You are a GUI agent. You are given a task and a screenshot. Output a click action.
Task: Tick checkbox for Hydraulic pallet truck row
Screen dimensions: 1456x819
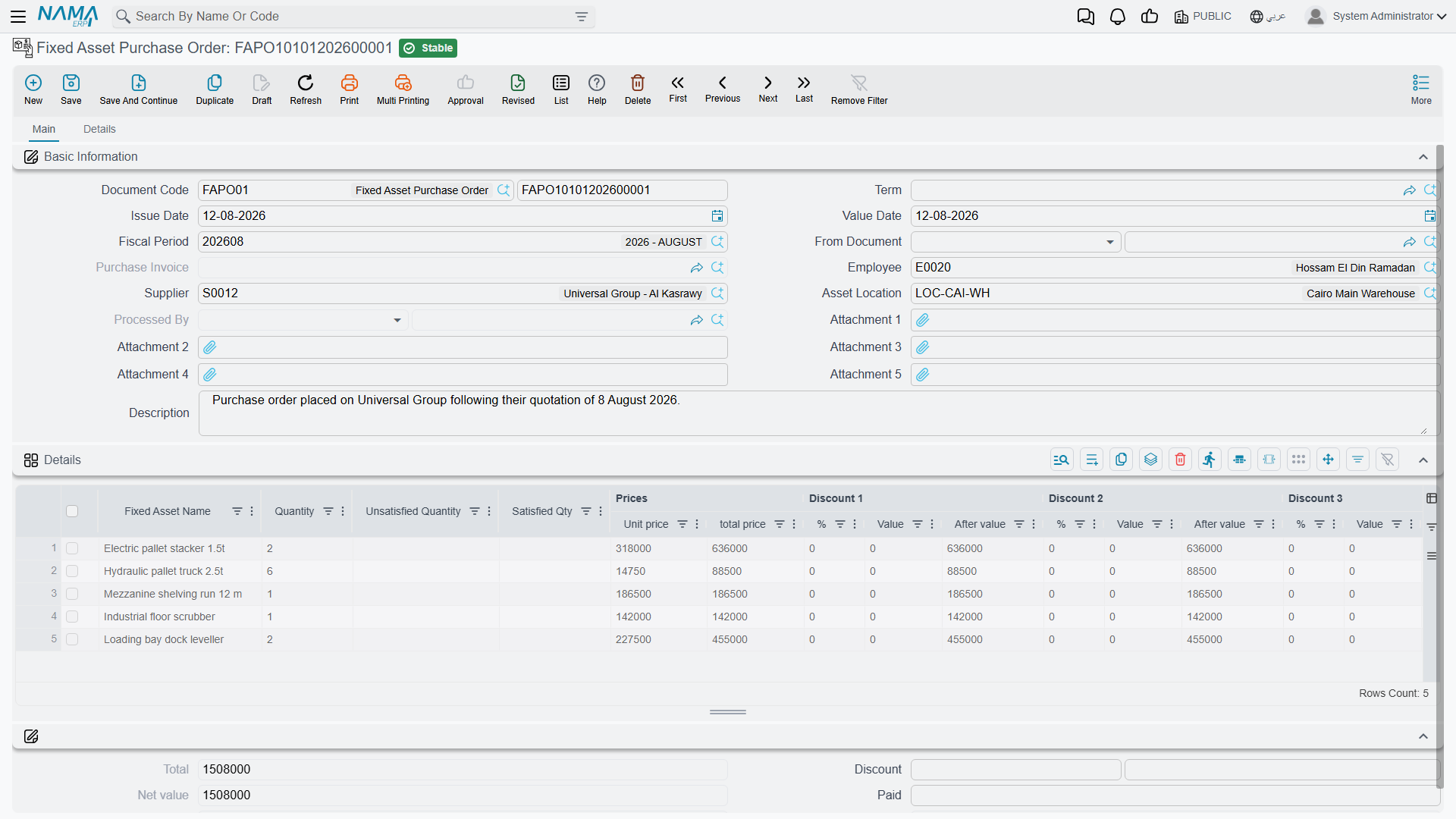click(72, 571)
